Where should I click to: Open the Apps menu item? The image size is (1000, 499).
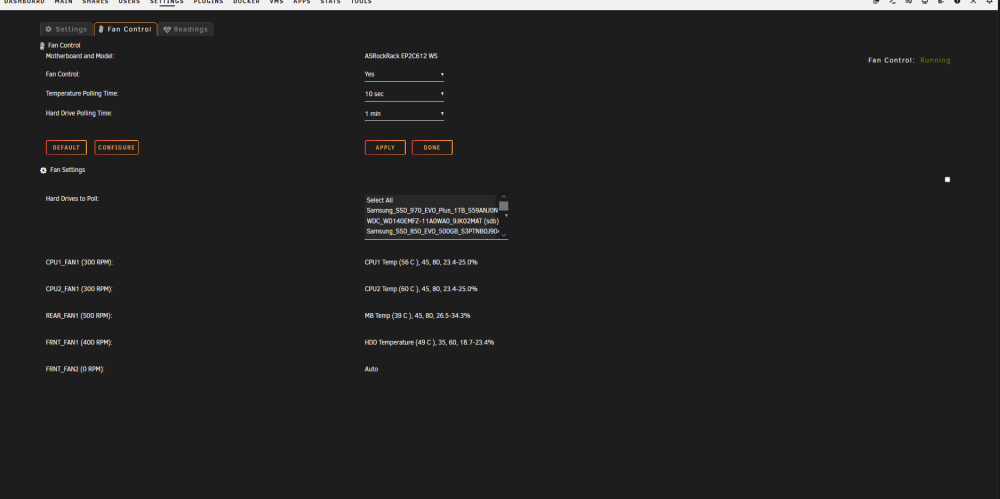302,2
